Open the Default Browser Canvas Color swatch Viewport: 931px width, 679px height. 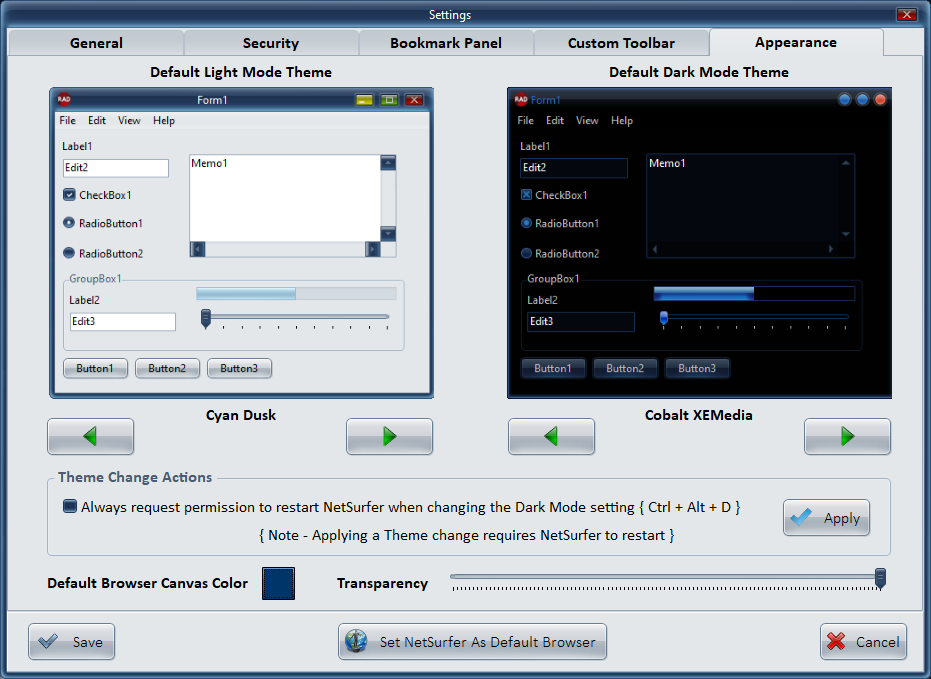[278, 583]
